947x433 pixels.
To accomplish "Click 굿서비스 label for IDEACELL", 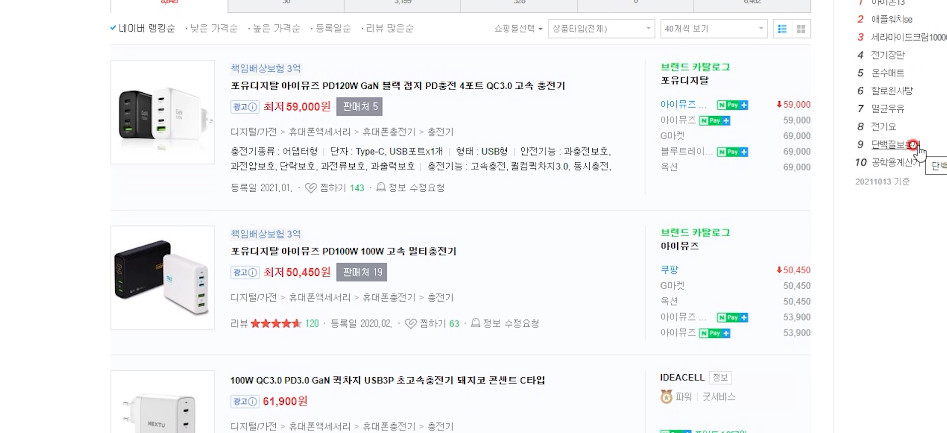I will coord(719,397).
